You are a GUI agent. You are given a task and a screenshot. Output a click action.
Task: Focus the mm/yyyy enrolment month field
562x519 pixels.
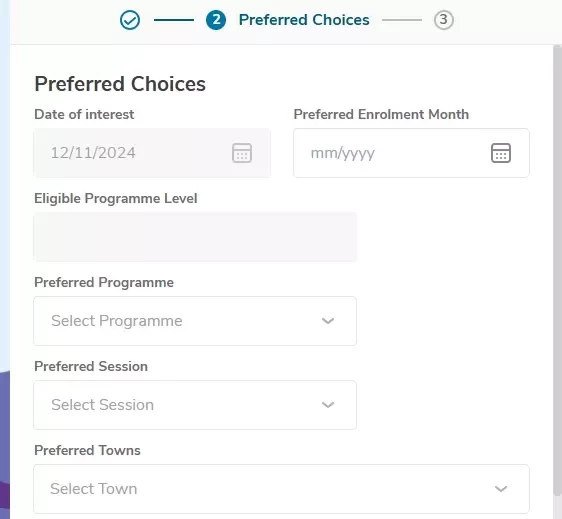coord(411,153)
